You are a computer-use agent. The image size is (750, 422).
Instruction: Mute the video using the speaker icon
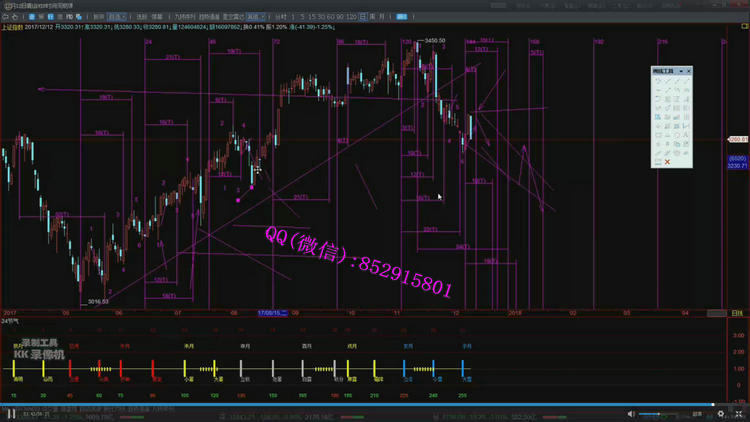click(630, 413)
